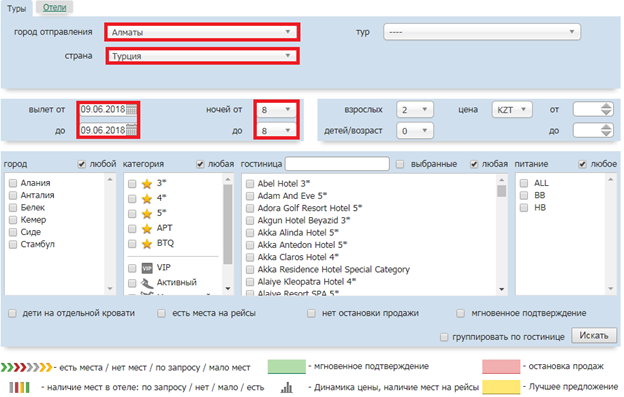The height and width of the screenshot is (397, 624).
Task: Click the hotel availability bars legend icon
Action: pyautogui.click(x=20, y=387)
